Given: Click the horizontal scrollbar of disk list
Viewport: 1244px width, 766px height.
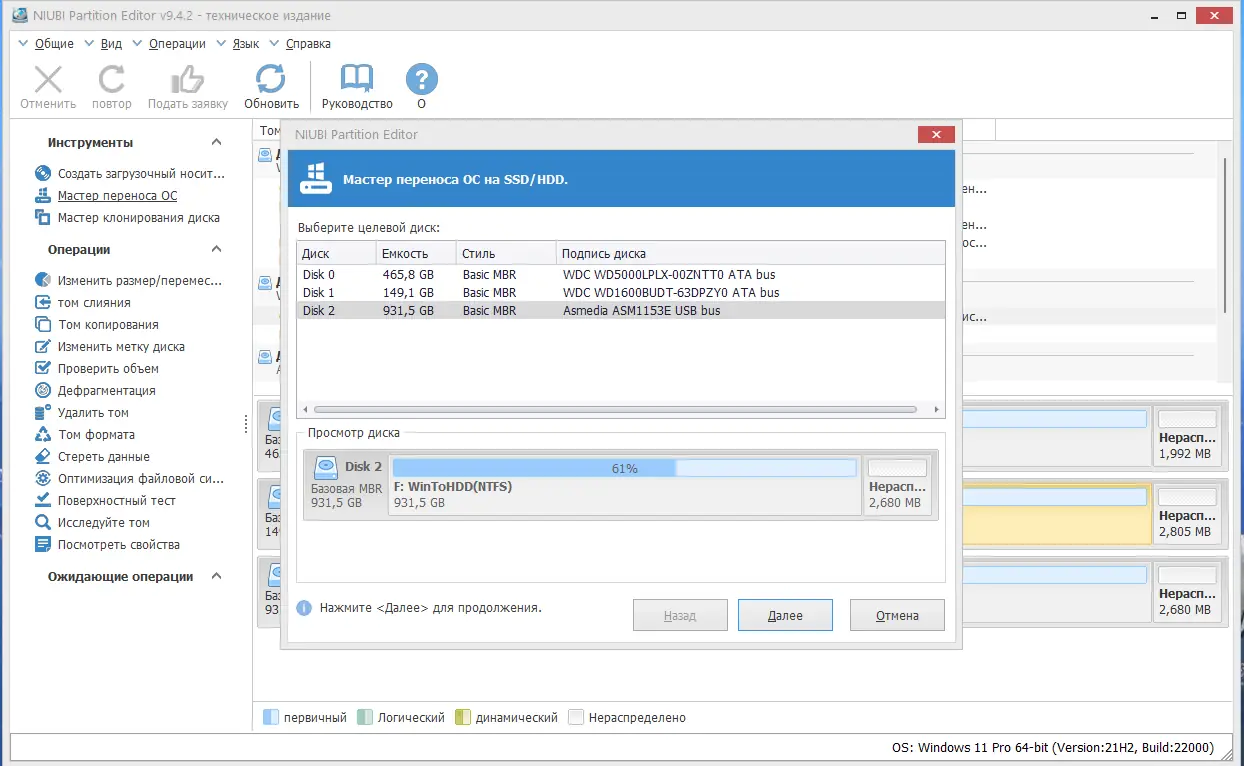Looking at the screenshot, I should [615, 410].
